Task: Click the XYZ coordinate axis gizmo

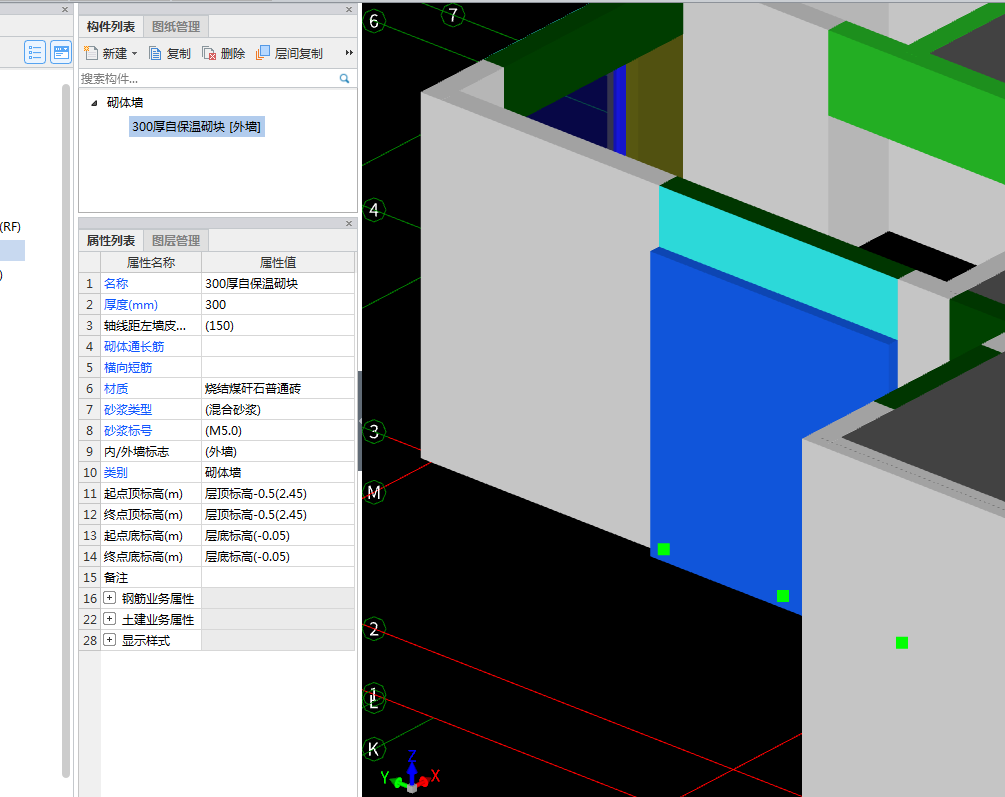Action: click(411, 771)
